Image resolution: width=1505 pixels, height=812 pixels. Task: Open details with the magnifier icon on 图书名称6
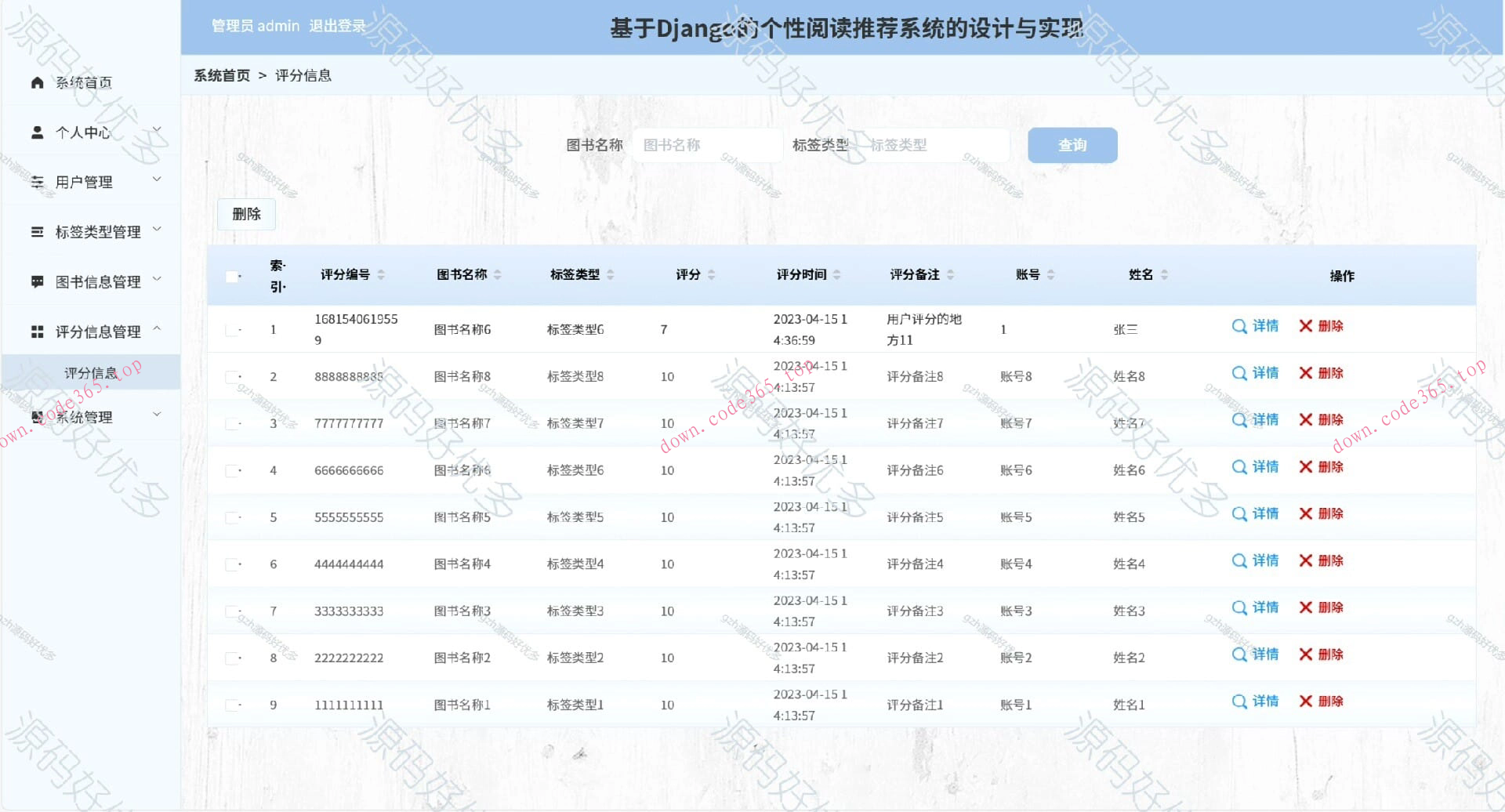point(1239,327)
